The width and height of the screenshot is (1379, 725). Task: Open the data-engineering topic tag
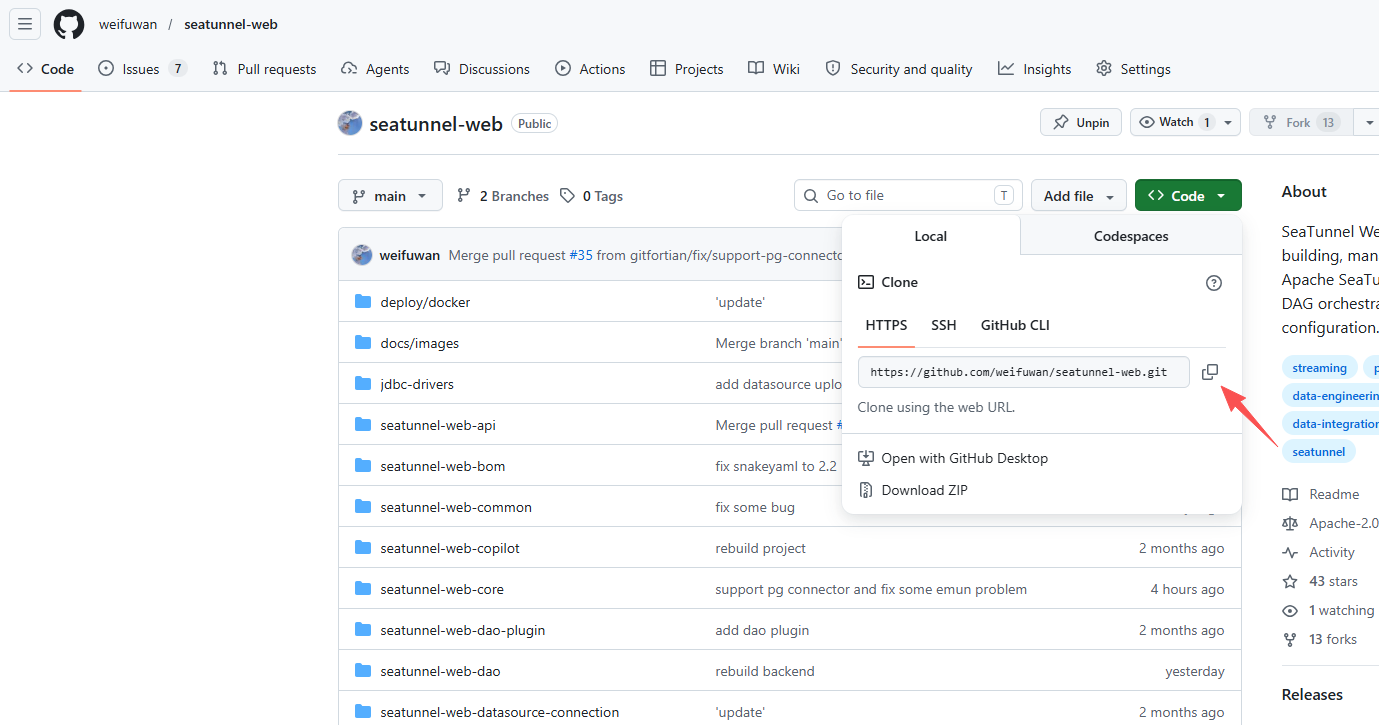tap(1331, 396)
